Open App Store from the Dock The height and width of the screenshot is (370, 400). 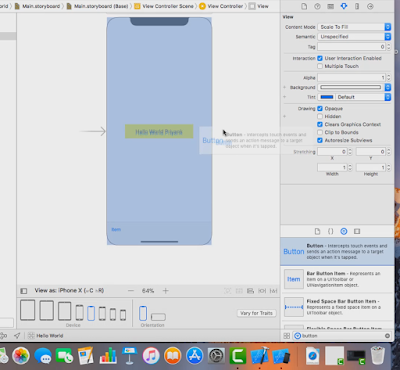pyautogui.click(x=194, y=355)
